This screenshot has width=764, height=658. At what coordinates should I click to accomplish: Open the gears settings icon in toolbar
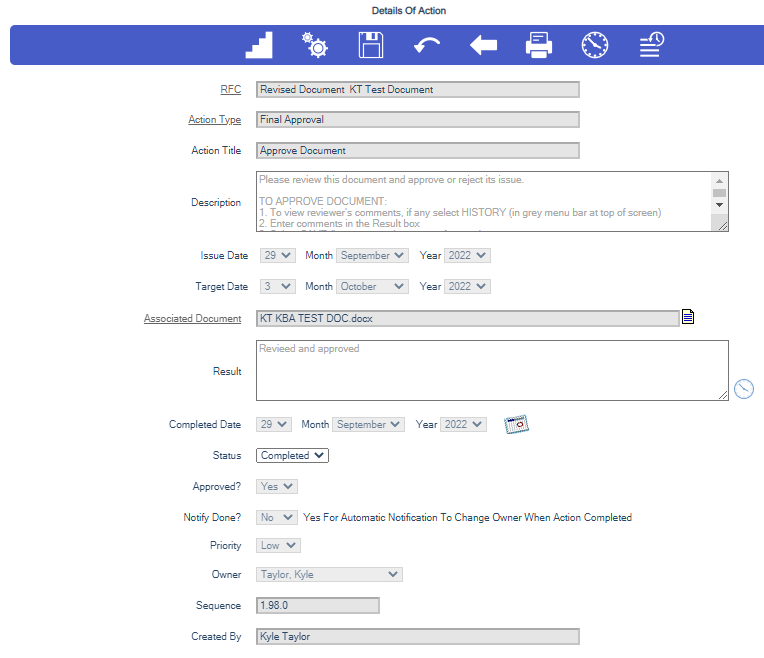[315, 45]
